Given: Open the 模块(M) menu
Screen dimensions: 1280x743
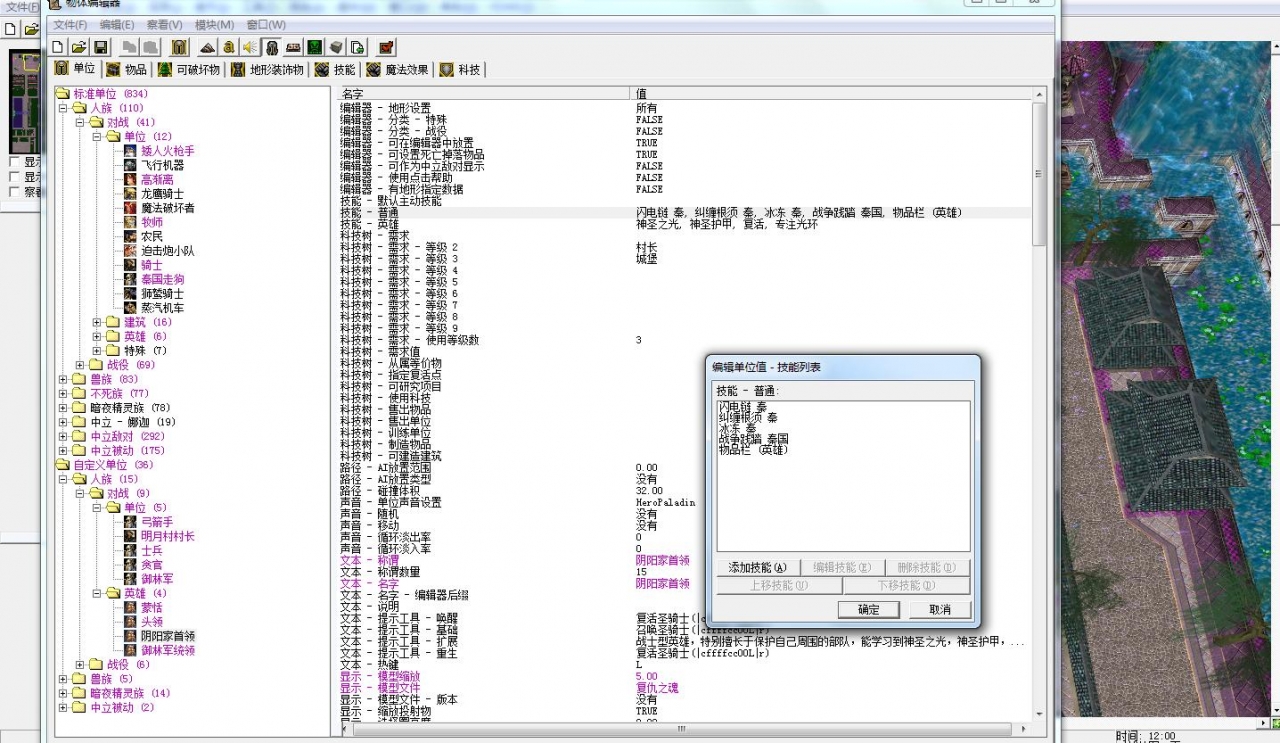Looking at the screenshot, I should [x=214, y=25].
